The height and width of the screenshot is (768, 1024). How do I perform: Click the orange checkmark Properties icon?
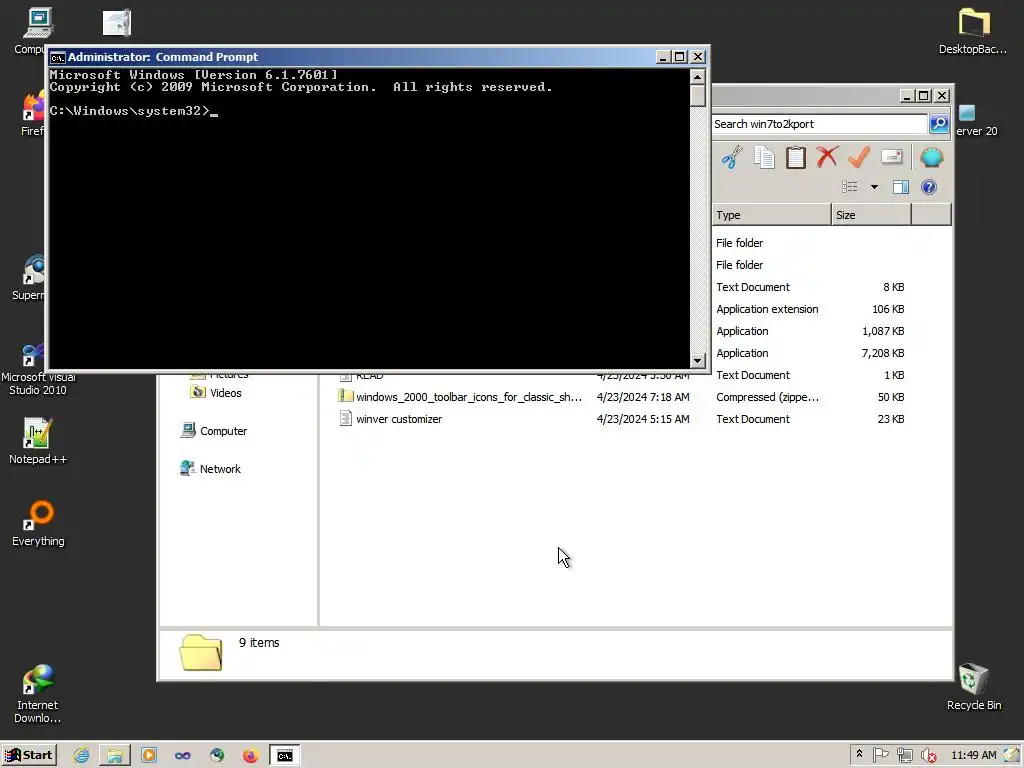[x=859, y=157]
